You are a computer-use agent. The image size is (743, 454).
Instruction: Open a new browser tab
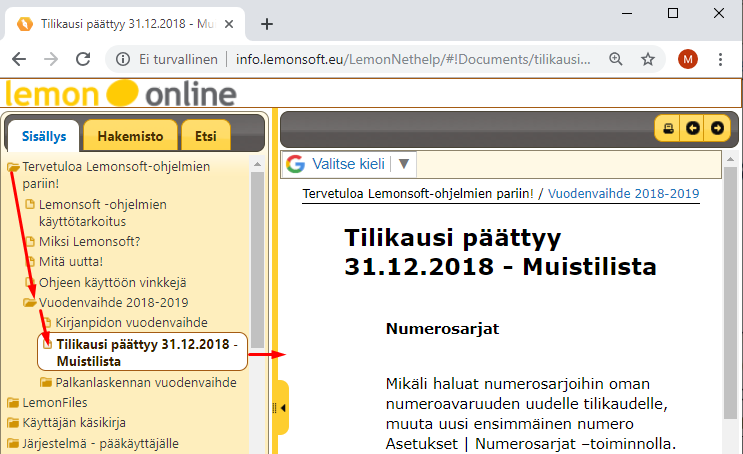tap(267, 24)
